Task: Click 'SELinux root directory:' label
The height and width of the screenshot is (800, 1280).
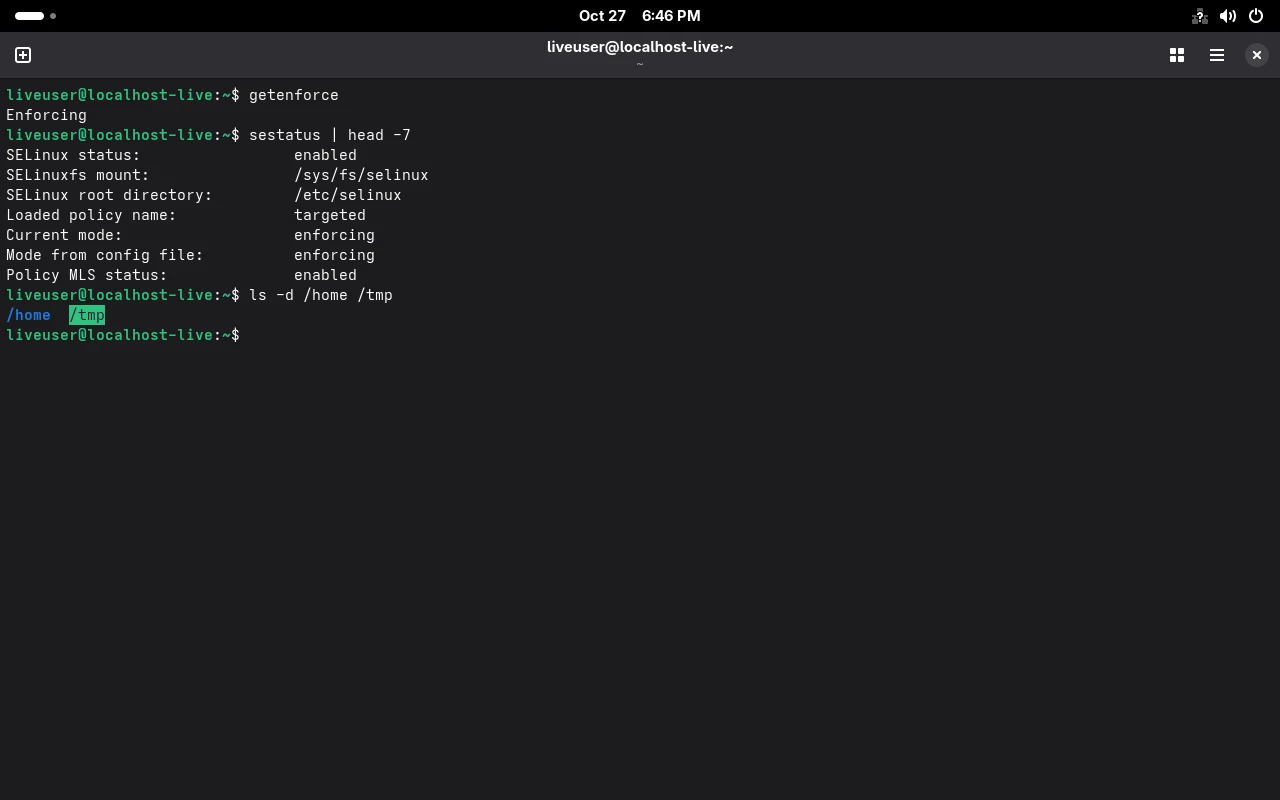Action: tap(109, 195)
